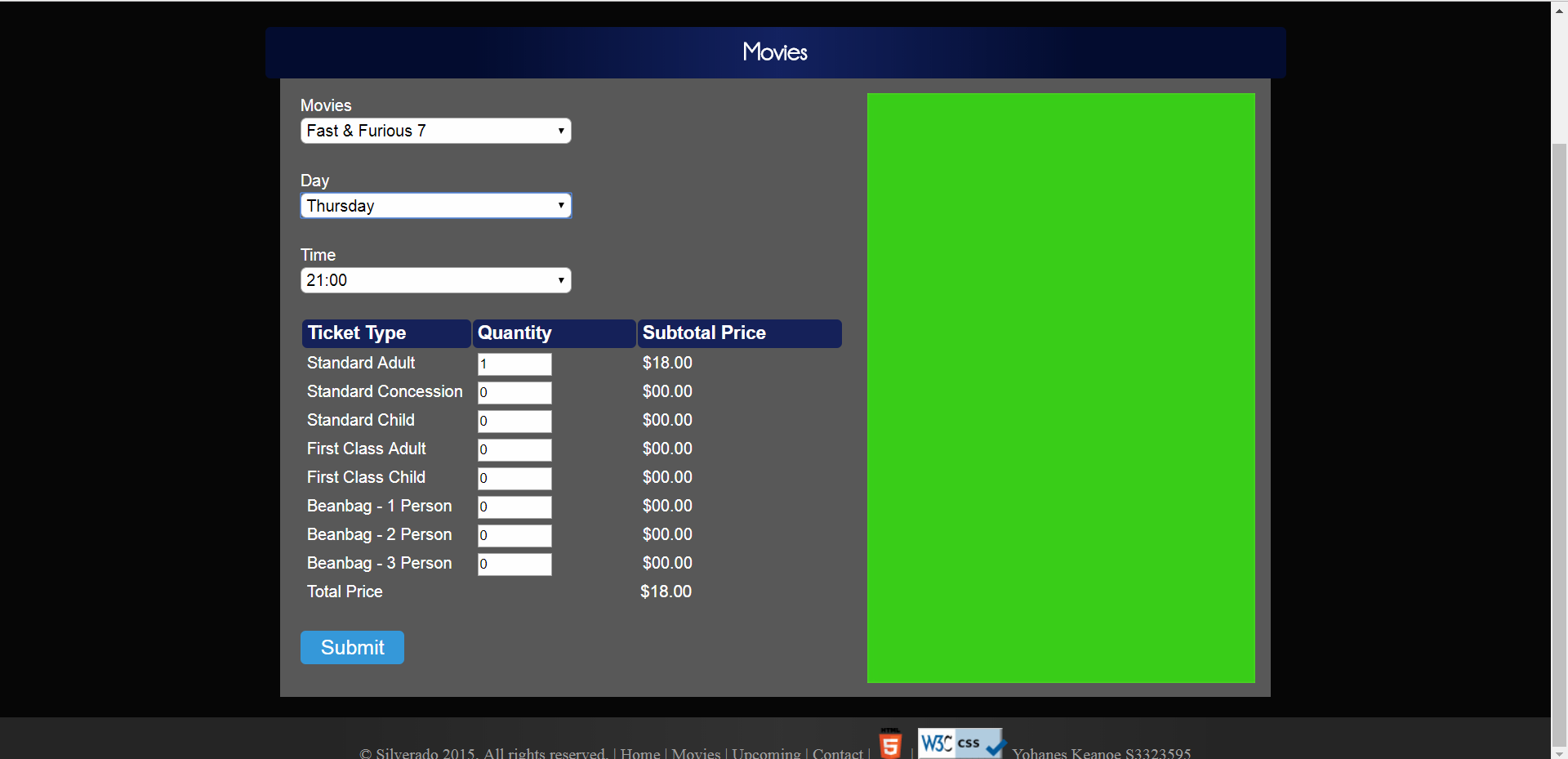Focus the First Class Child quantity input
This screenshot has height=759, width=1568.
(514, 479)
